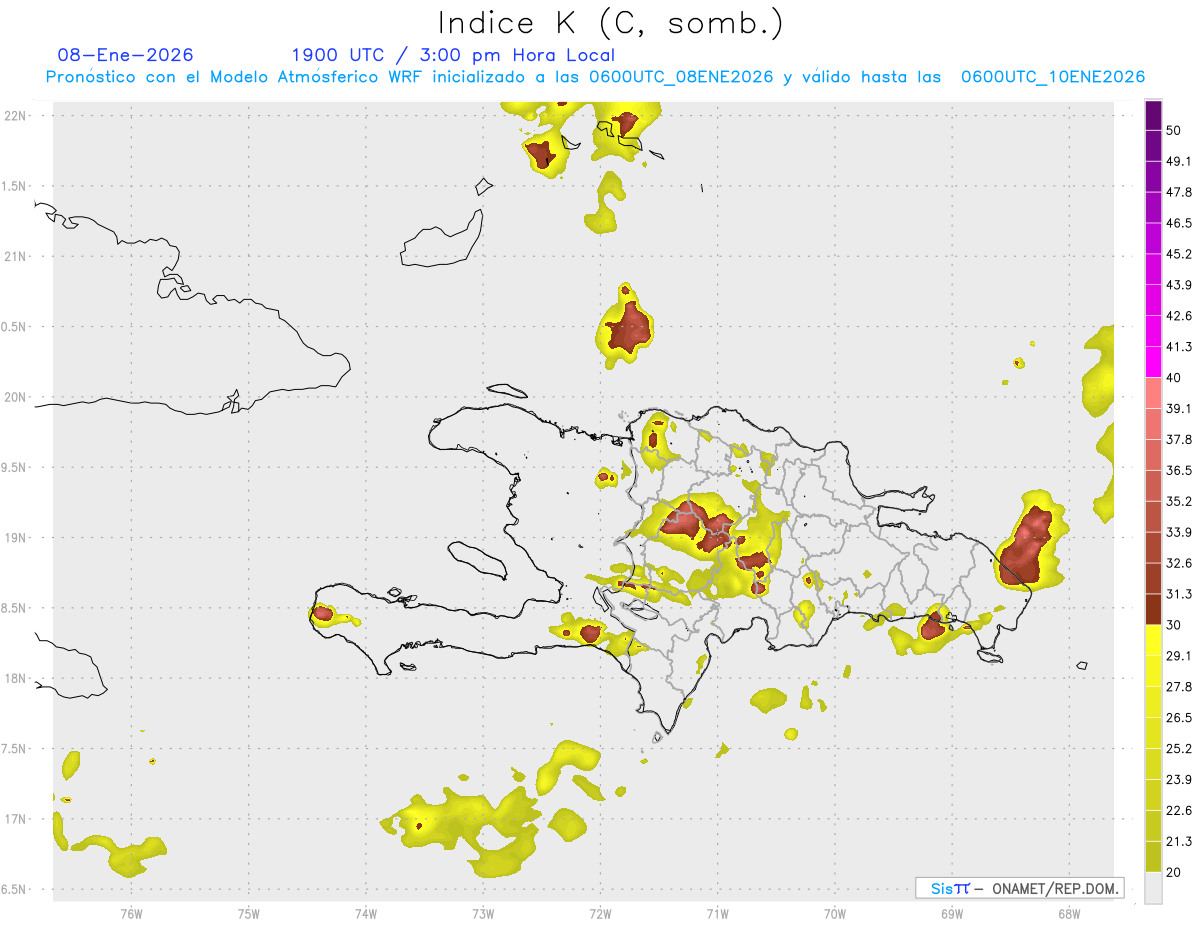Click the "25.2" color scale value

pyautogui.click(x=1179, y=748)
